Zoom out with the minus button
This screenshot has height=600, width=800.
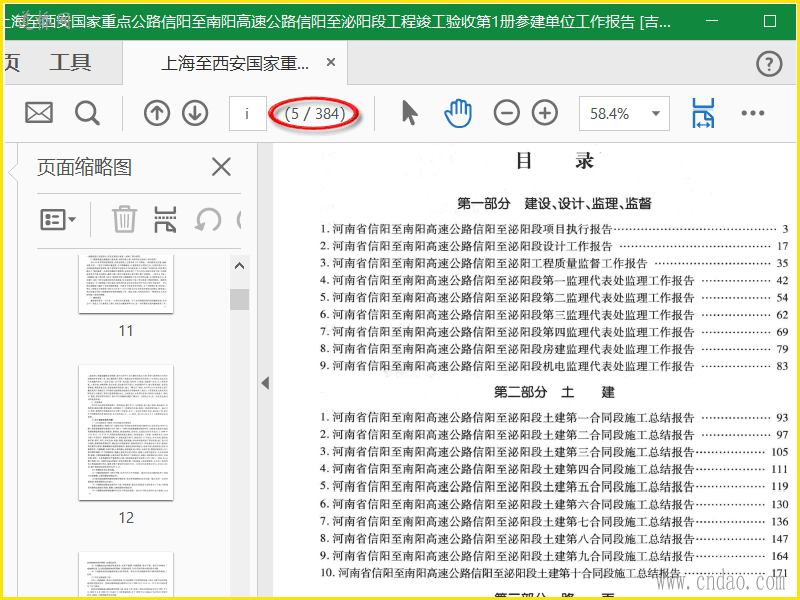click(x=507, y=113)
